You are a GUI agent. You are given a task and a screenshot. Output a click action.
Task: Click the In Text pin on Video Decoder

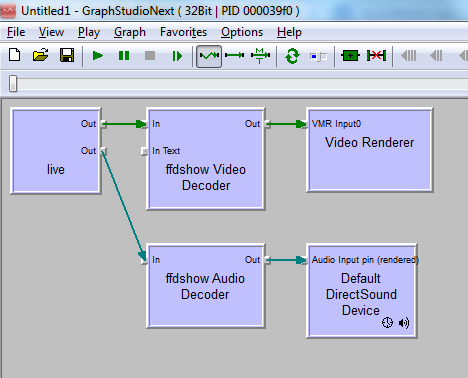[144, 151]
